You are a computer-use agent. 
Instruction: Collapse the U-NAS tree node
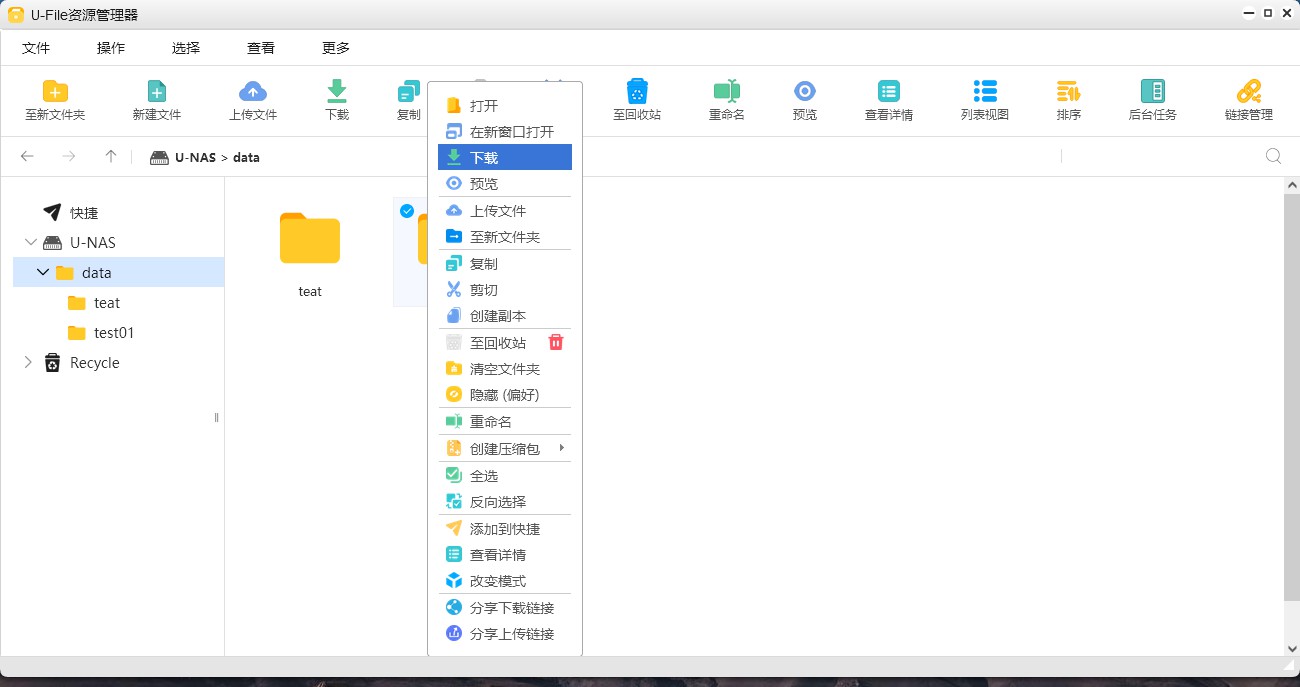pos(30,242)
